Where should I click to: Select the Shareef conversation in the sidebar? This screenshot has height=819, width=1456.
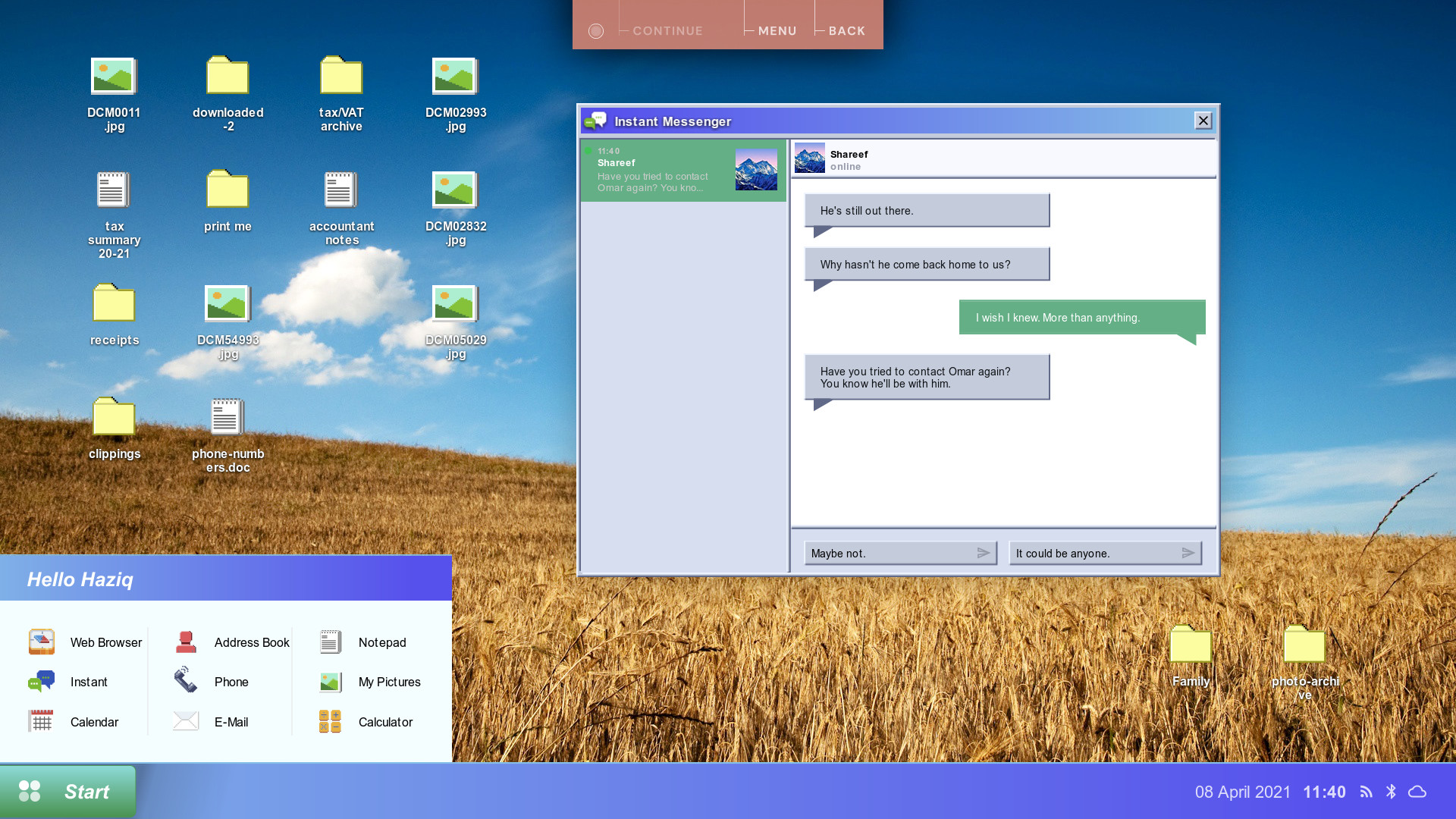point(682,169)
